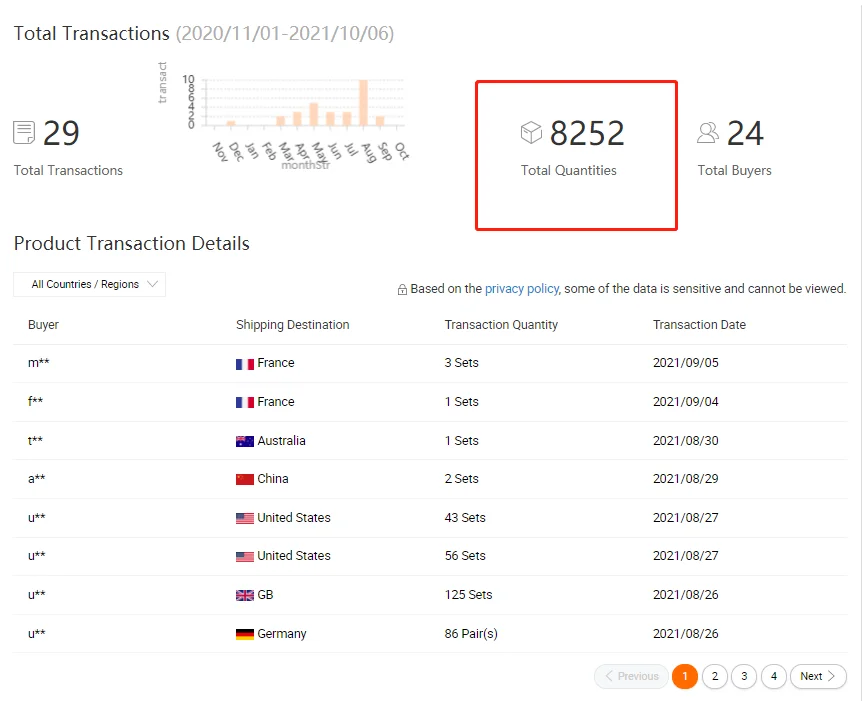The height and width of the screenshot is (701, 862).
Task: Click the Australia flag icon
Action: tap(245, 441)
